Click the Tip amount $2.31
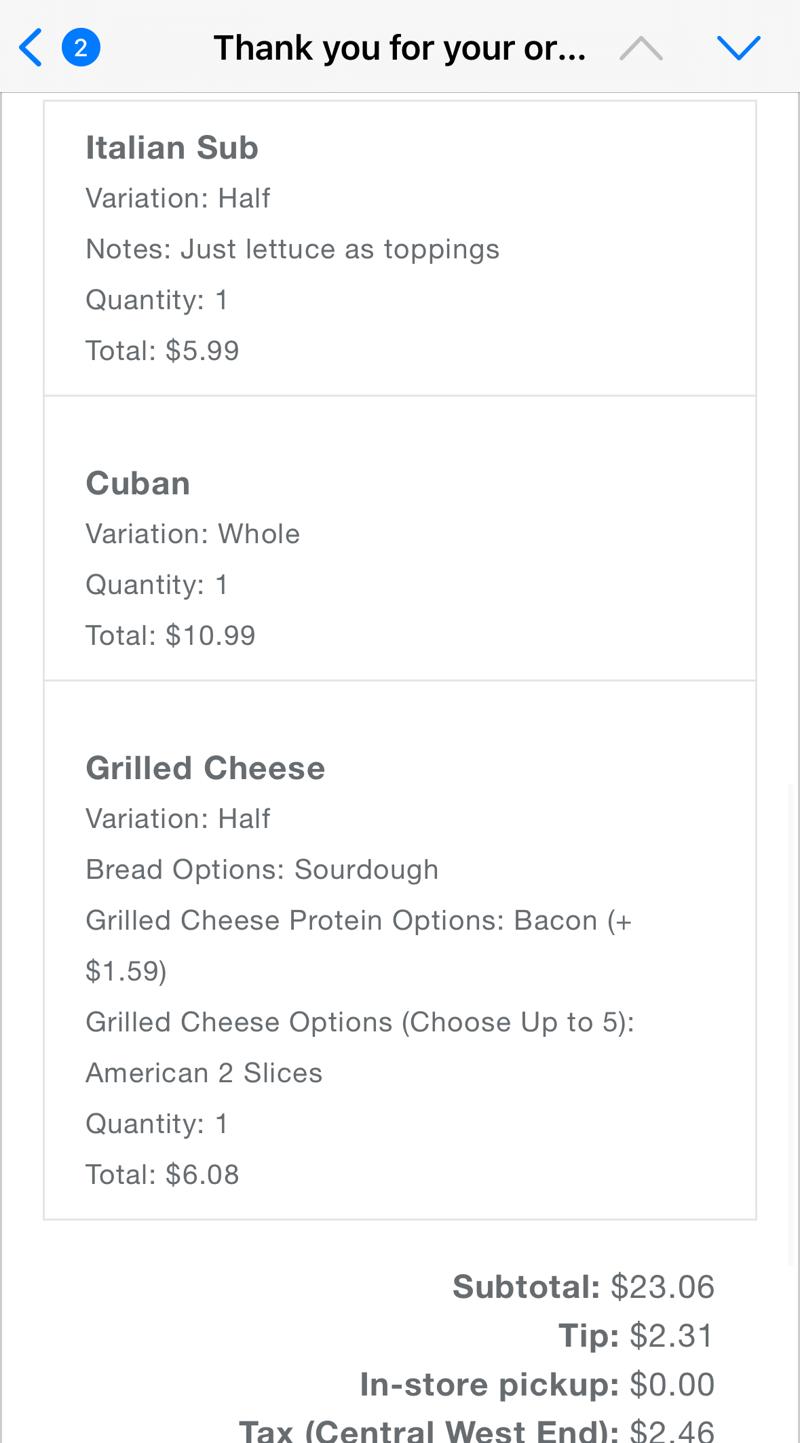This screenshot has width=800, height=1443. pyautogui.click(x=671, y=1336)
